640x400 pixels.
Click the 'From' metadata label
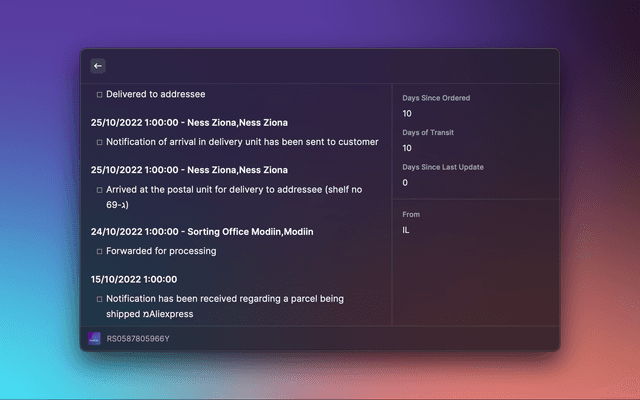pyautogui.click(x=411, y=214)
